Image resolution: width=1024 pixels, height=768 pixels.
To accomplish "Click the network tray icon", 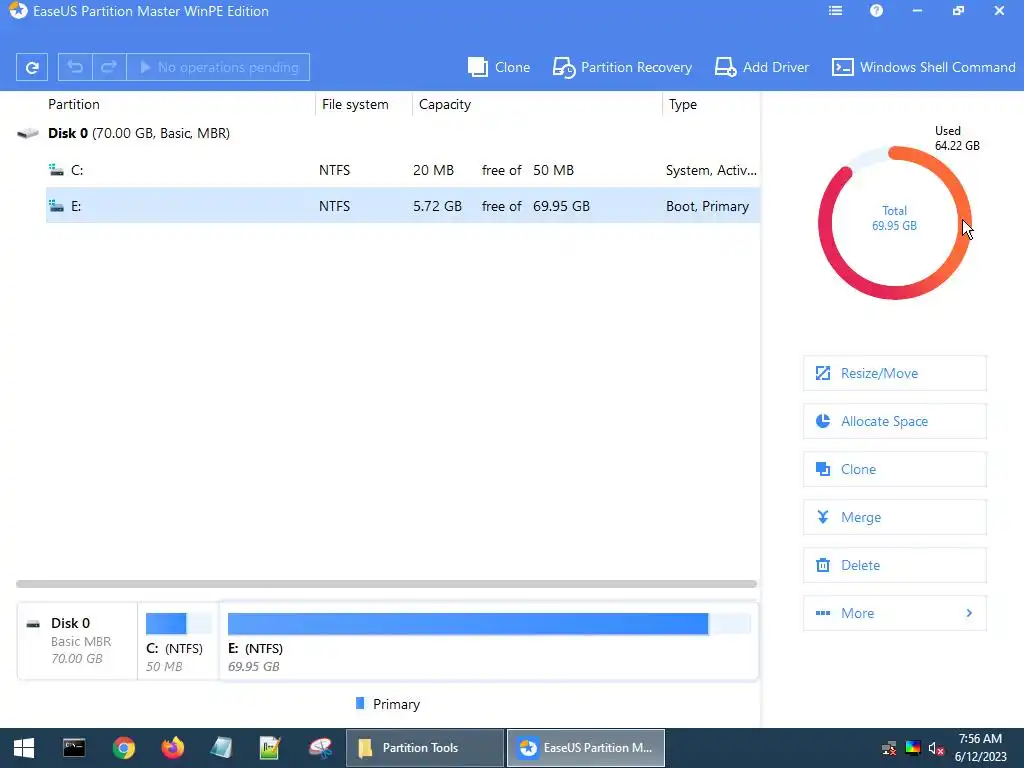I will pyautogui.click(x=889, y=748).
